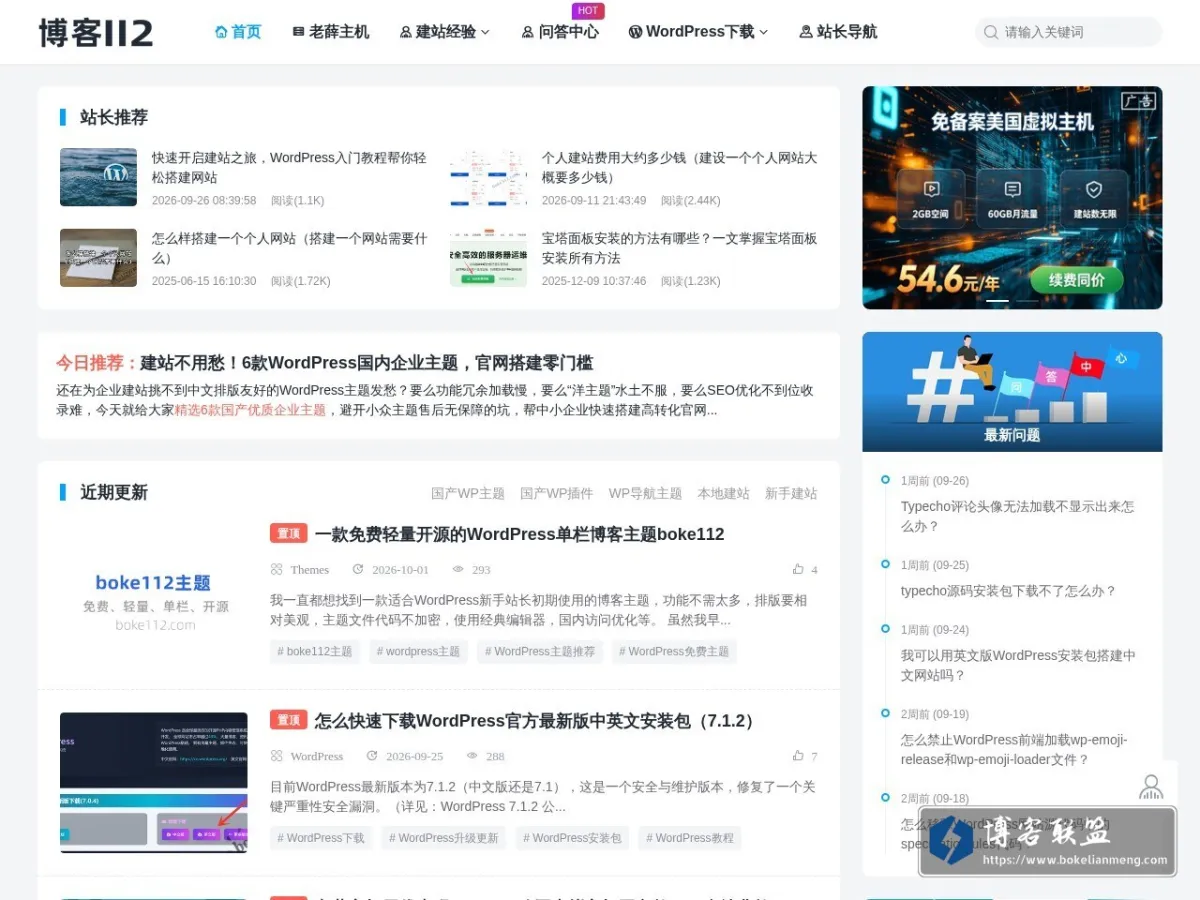Open article 怎么样搭建一个个人网站
This screenshot has width=1200, height=900.
point(290,248)
